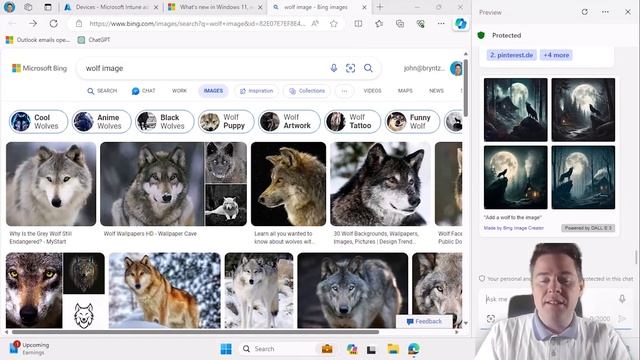Expand the three-dots more options pill
This screenshot has width=640, height=360.
pyautogui.click(x=344, y=91)
